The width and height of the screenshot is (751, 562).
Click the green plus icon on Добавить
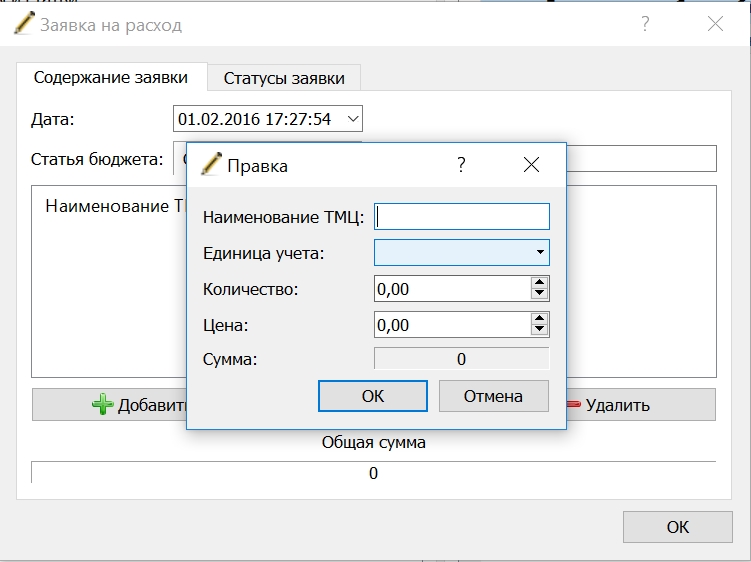click(102, 404)
